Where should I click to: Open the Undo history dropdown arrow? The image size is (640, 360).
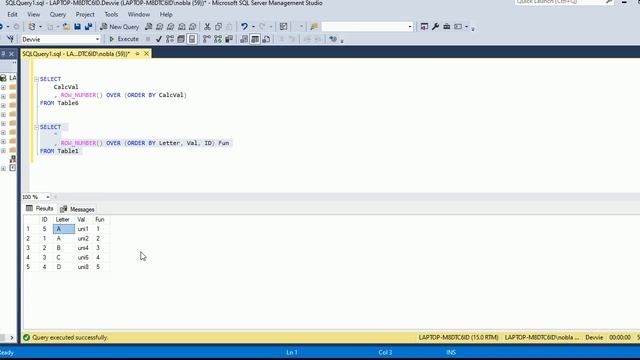coord(253,27)
